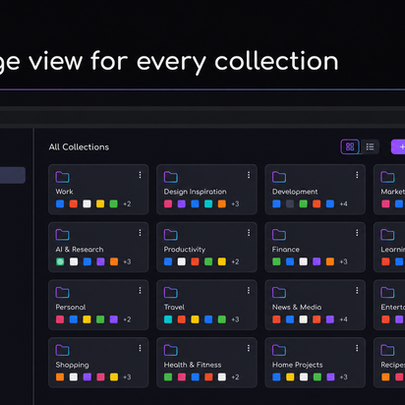405x405 pixels.
Task: Open the Entertainment folder icon
Action: [x=387, y=292]
